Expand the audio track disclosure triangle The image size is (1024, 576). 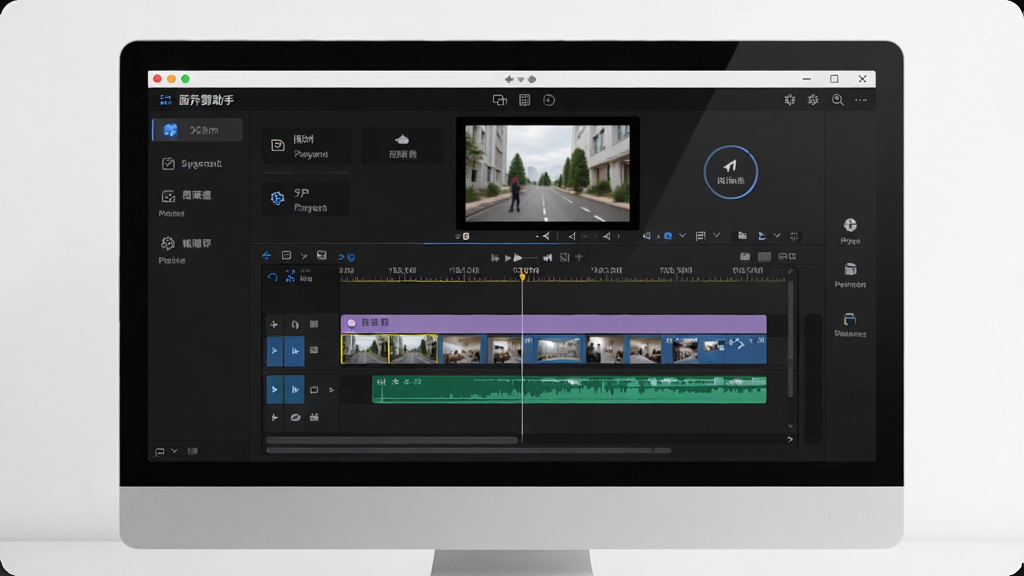click(331, 390)
